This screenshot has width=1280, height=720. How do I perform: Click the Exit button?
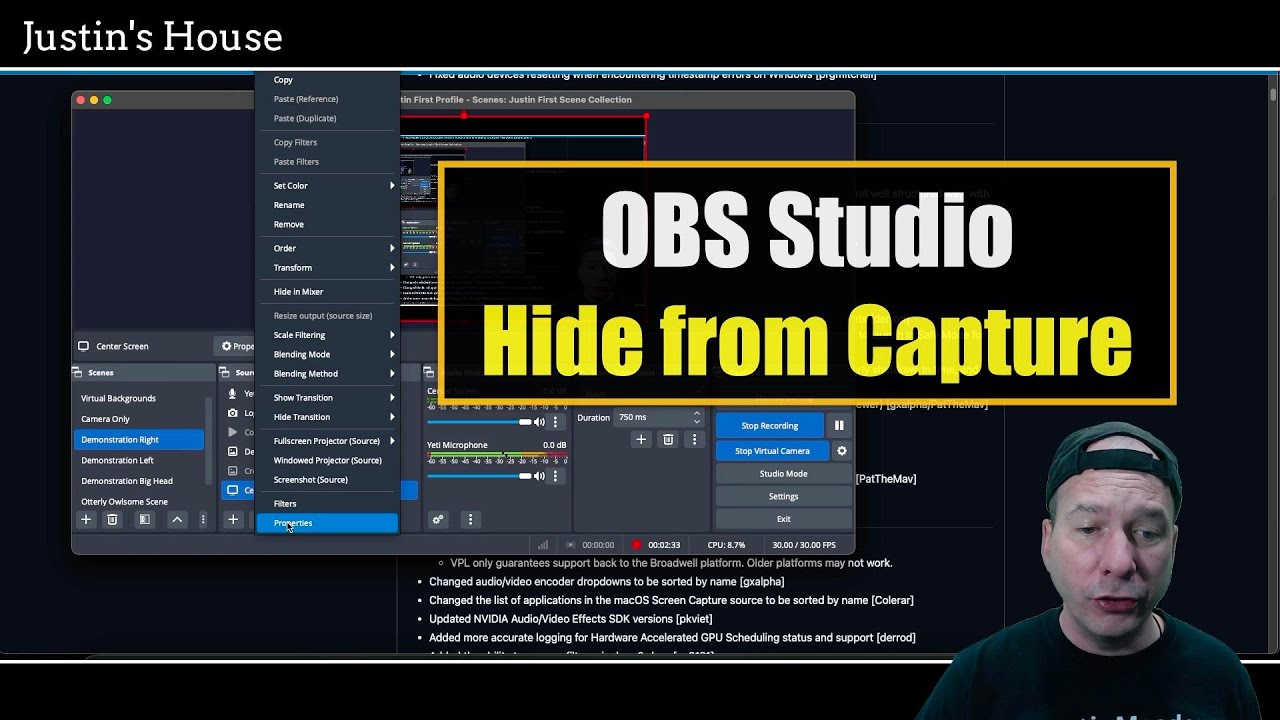(783, 519)
